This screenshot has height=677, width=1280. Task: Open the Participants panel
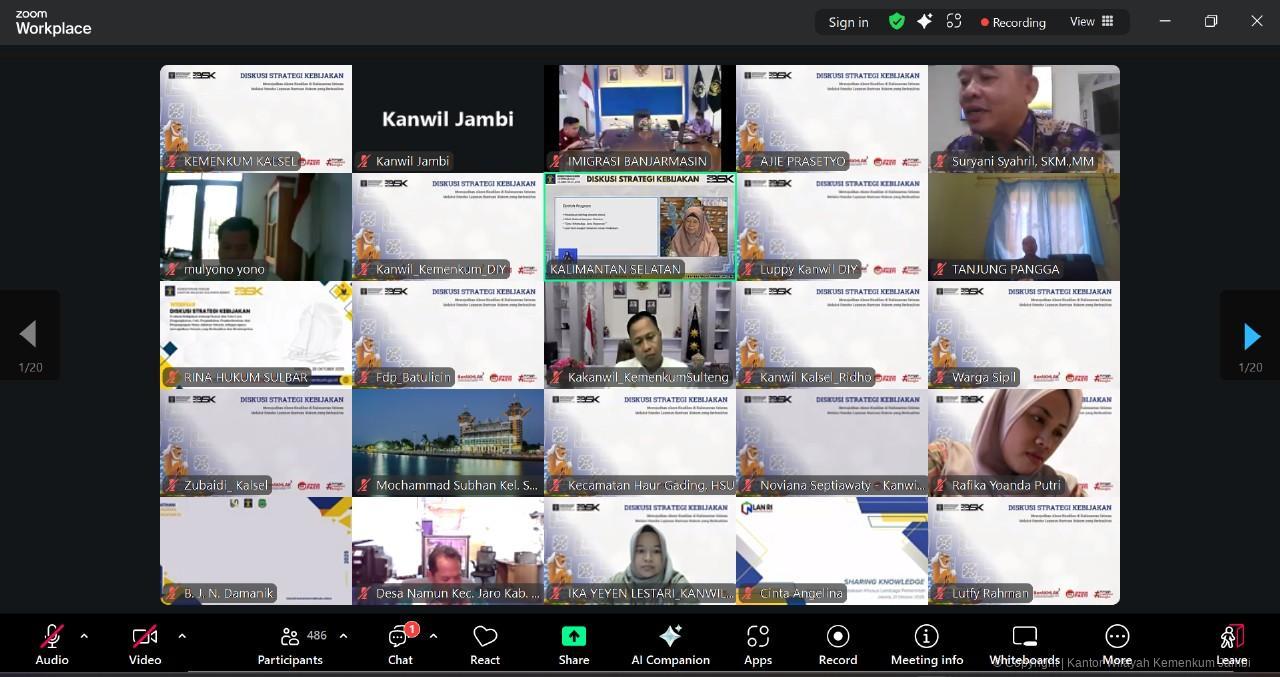290,645
